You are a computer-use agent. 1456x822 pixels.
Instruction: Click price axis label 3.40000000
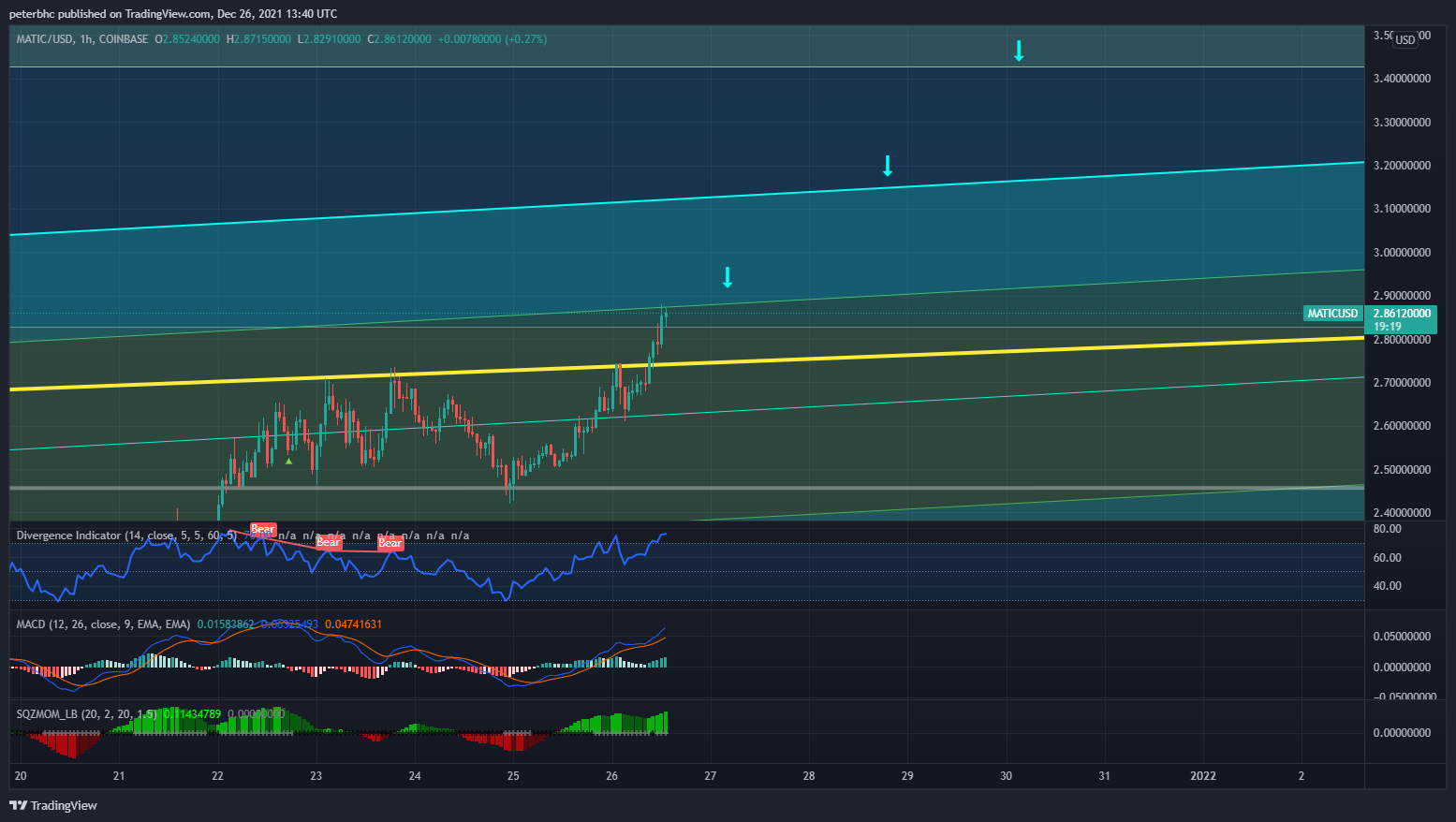(x=1402, y=79)
